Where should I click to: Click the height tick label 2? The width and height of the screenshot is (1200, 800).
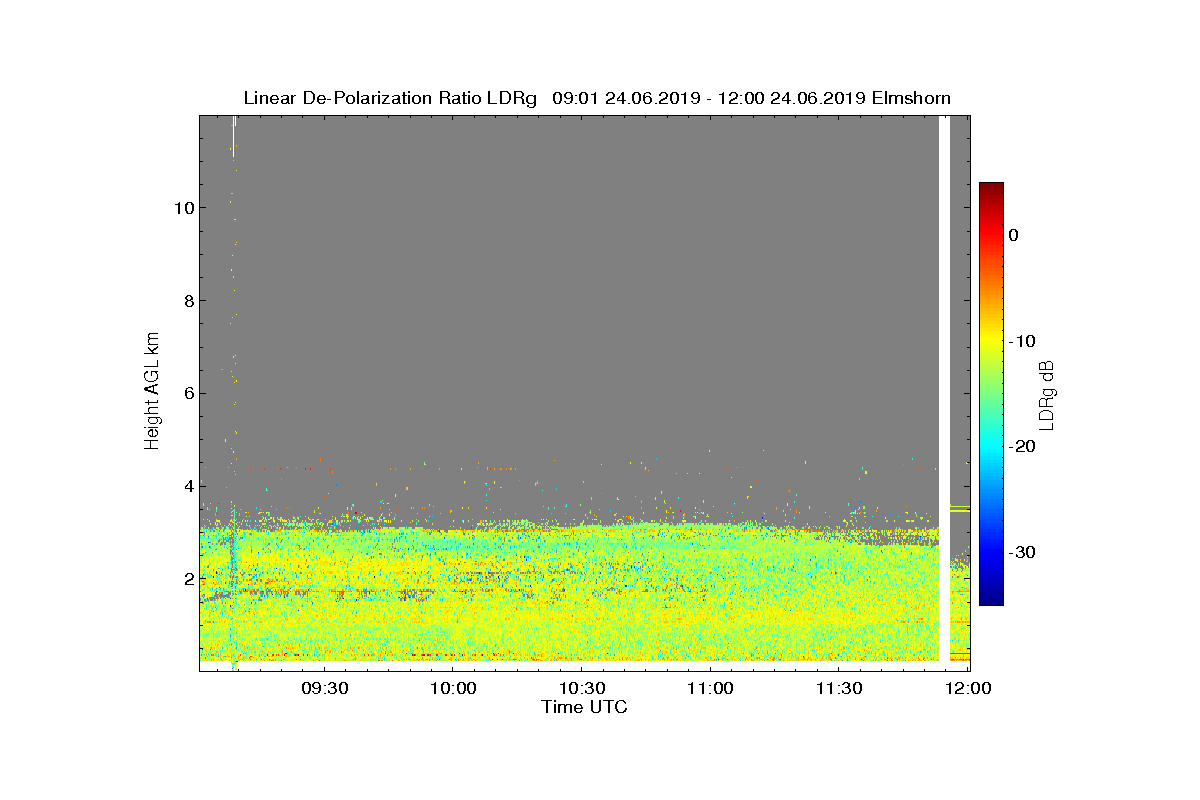pyautogui.click(x=188, y=579)
